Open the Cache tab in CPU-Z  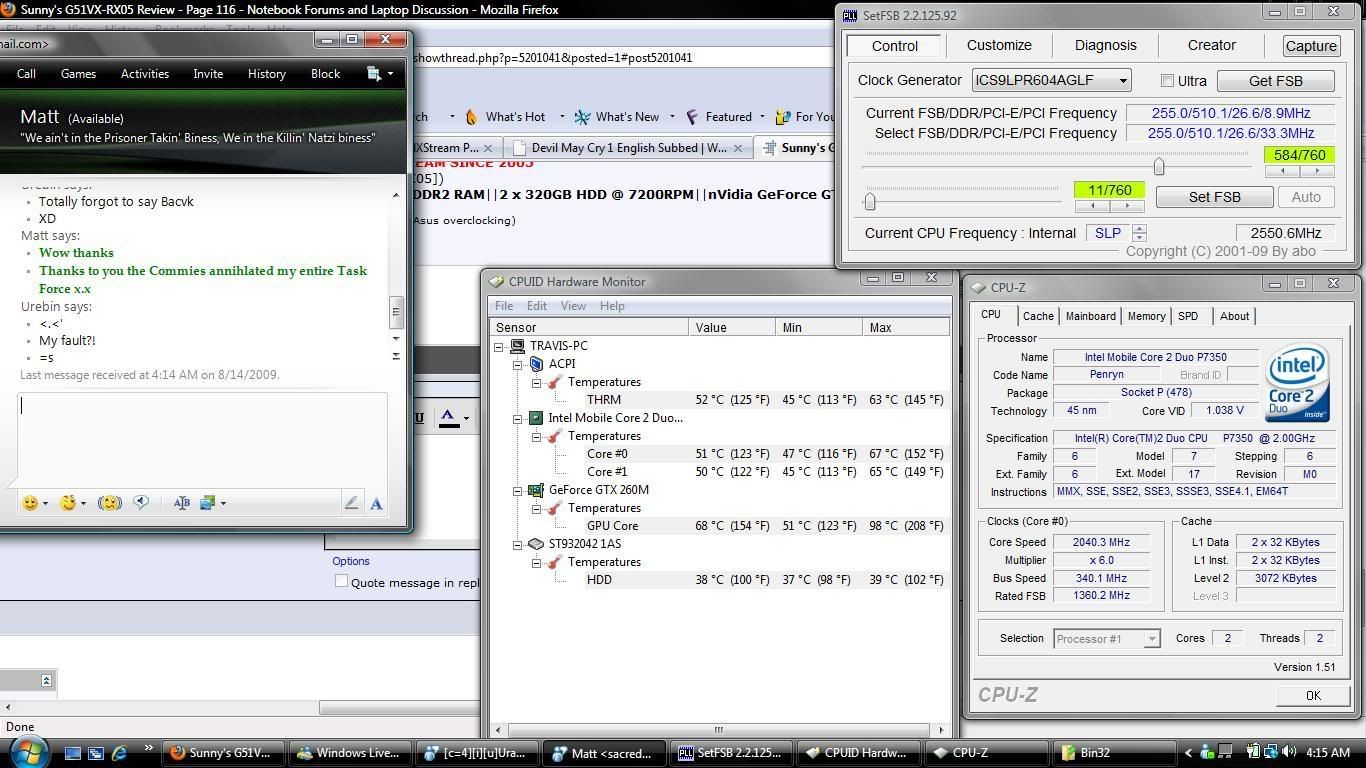[1037, 316]
